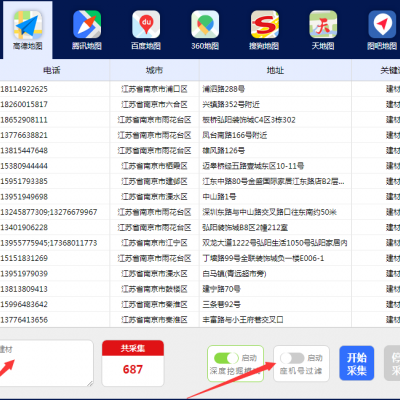The image size is (400, 400).
Task: Click the blue 开始采集 button
Action: 357,363
